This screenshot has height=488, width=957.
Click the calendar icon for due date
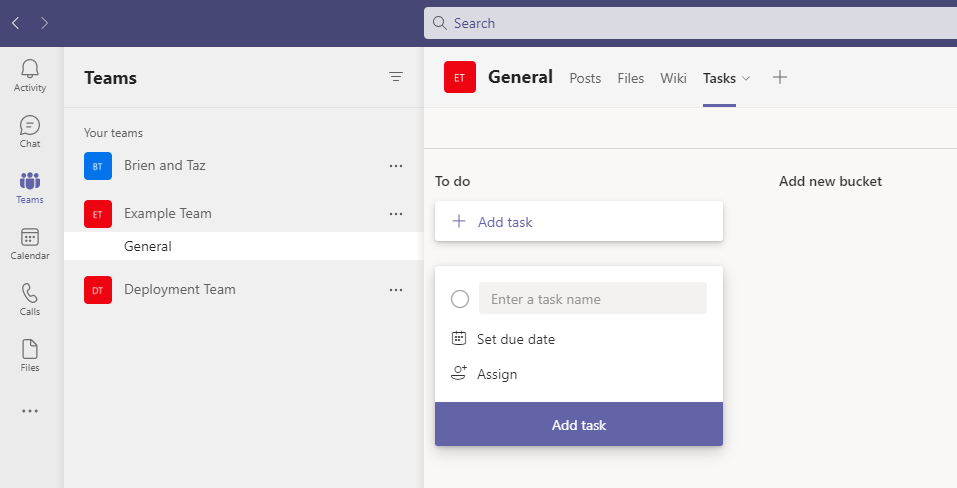click(x=459, y=338)
